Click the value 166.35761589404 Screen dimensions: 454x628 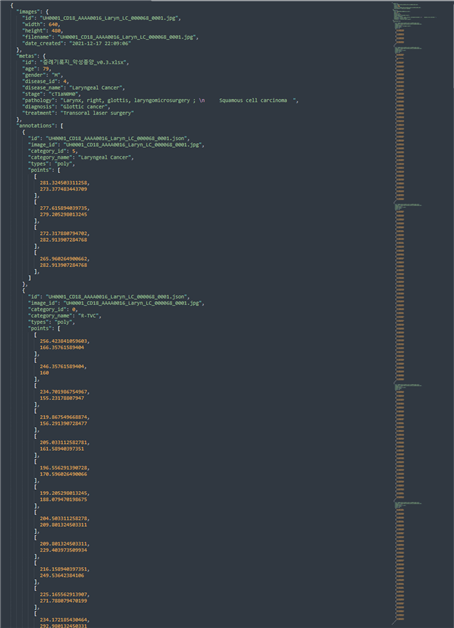(62, 348)
